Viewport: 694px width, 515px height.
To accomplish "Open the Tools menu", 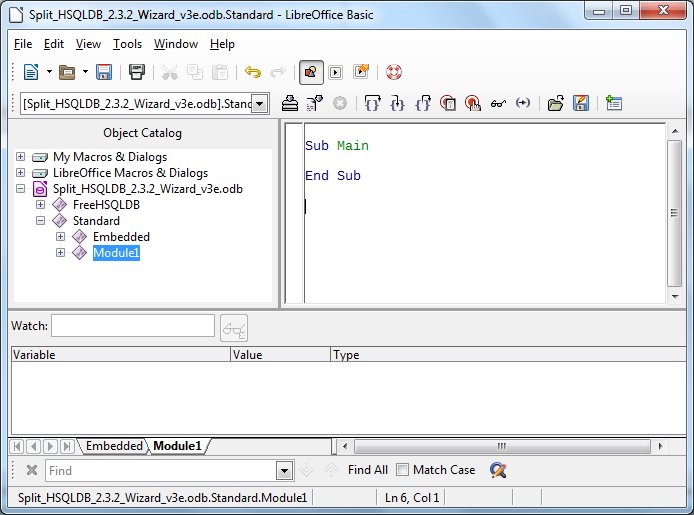I will coord(127,44).
